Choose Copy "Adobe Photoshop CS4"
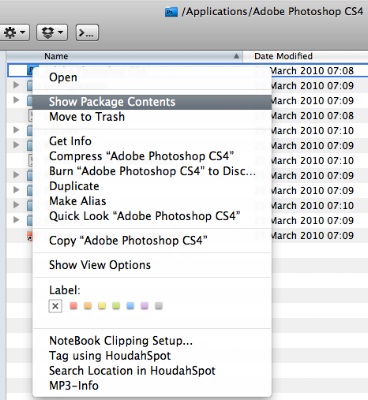Viewport: 368px width, 400px height. tap(152, 241)
